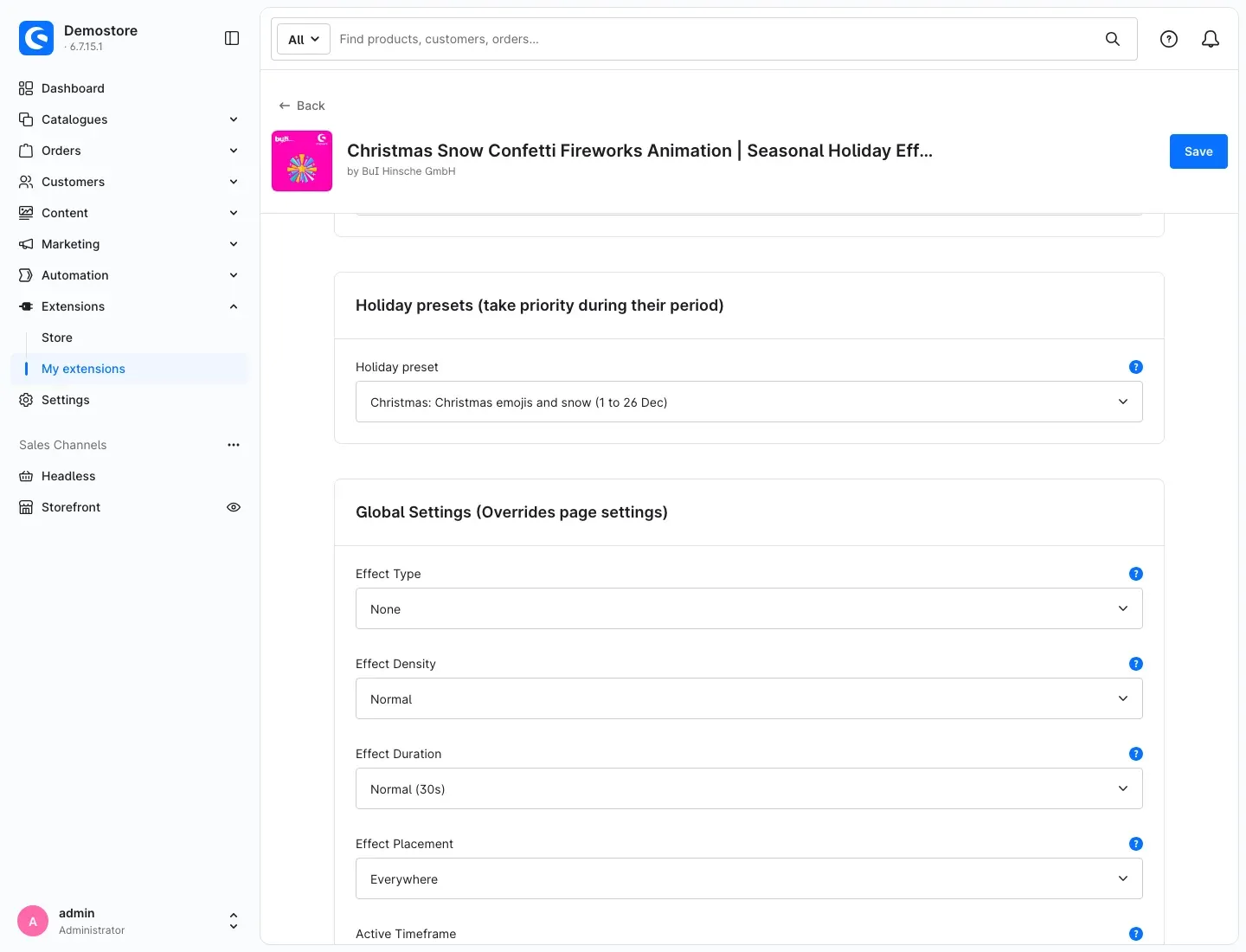Screen dimensions: 1246x952
Task: Open the help circle icon
Action: (x=1169, y=39)
